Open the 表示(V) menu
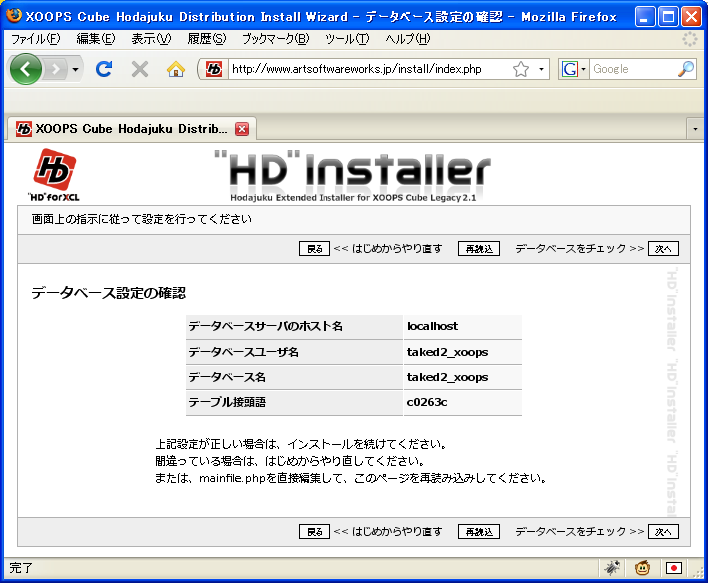Screen dimensions: 708x583 click(x=151, y=39)
